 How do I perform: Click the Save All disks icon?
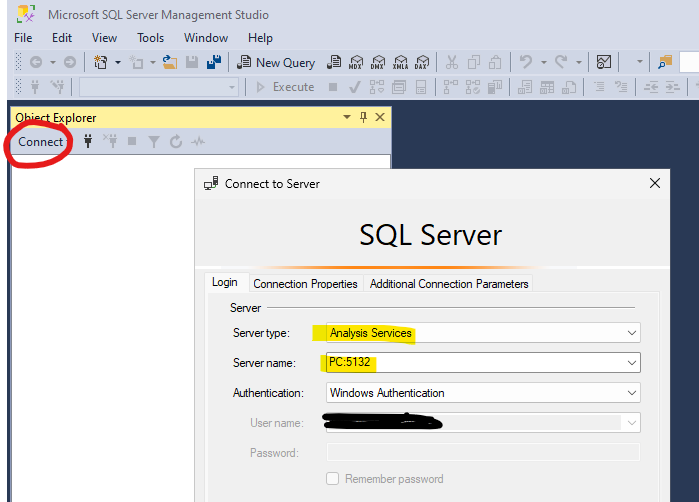(x=214, y=62)
